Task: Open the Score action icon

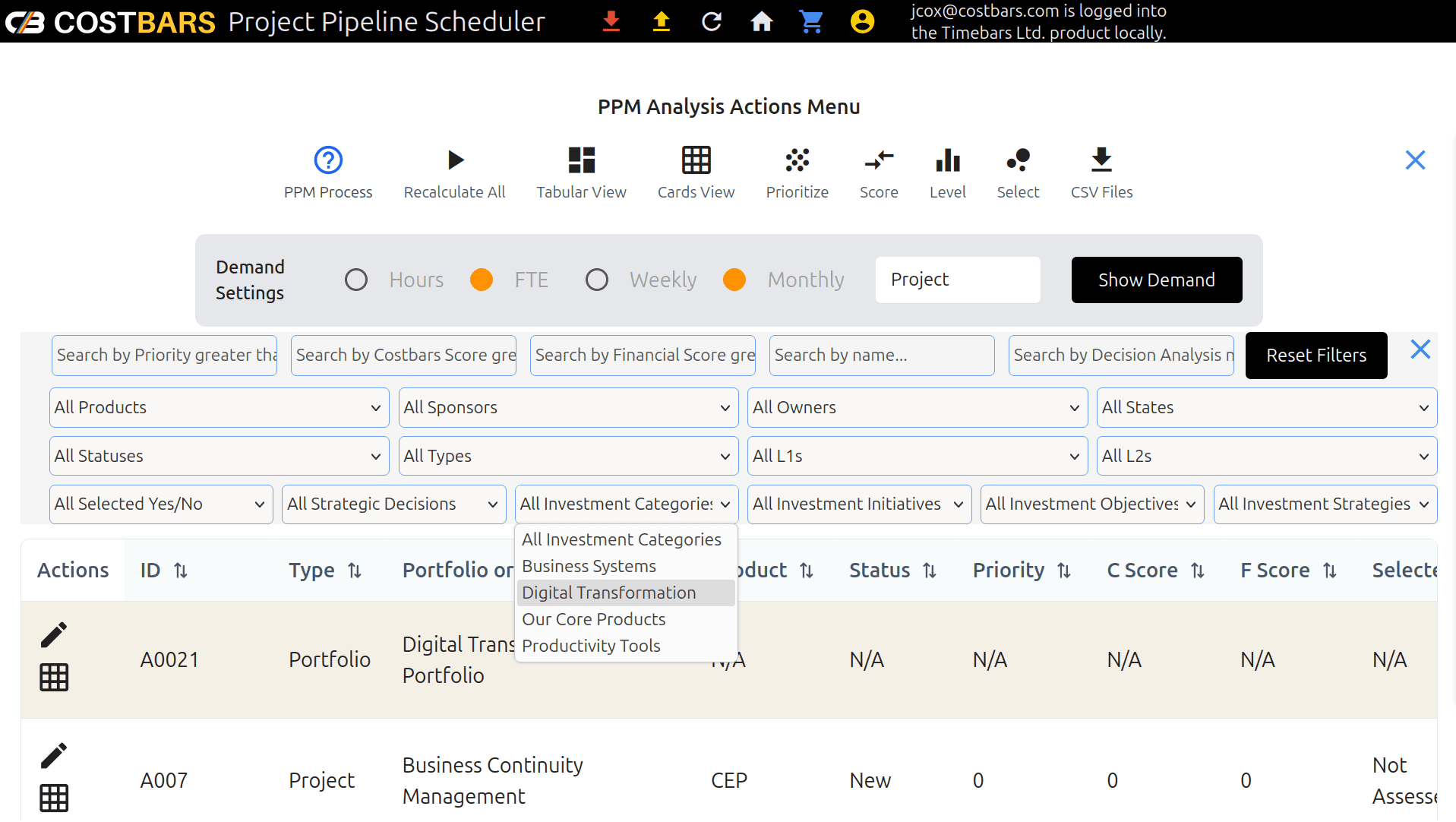Action: [879, 160]
